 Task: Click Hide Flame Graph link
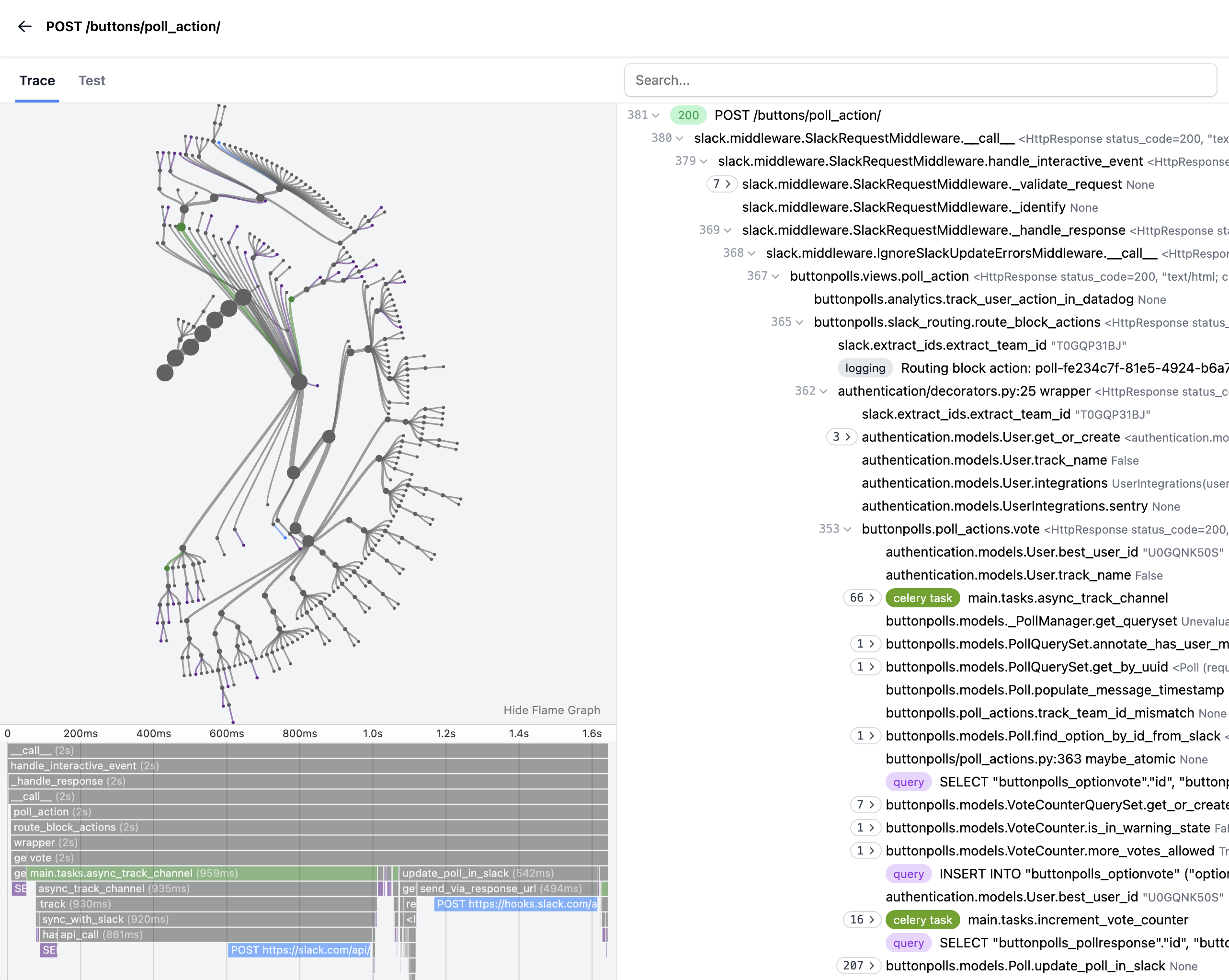pos(551,710)
